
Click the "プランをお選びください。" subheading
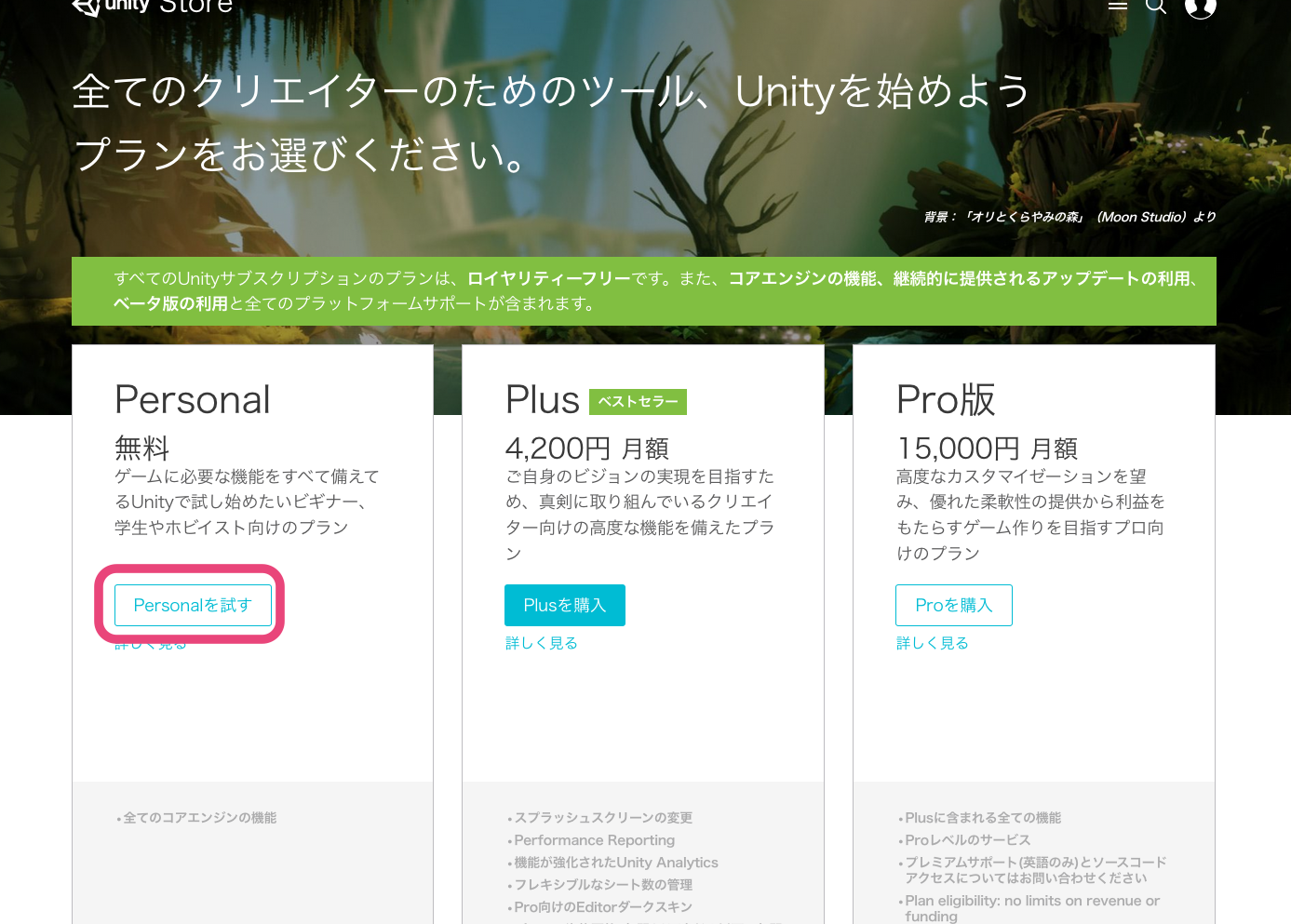pyautogui.click(x=303, y=154)
